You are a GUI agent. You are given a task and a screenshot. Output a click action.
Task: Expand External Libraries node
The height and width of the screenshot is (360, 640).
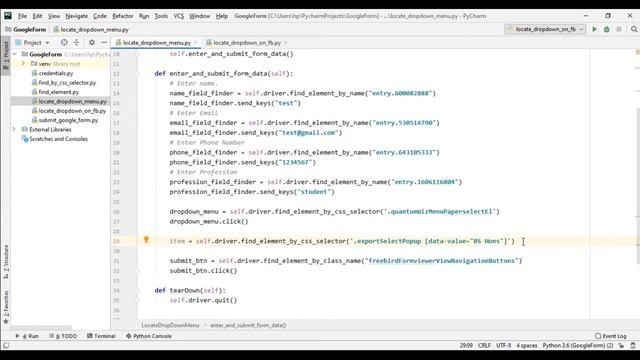14,129
